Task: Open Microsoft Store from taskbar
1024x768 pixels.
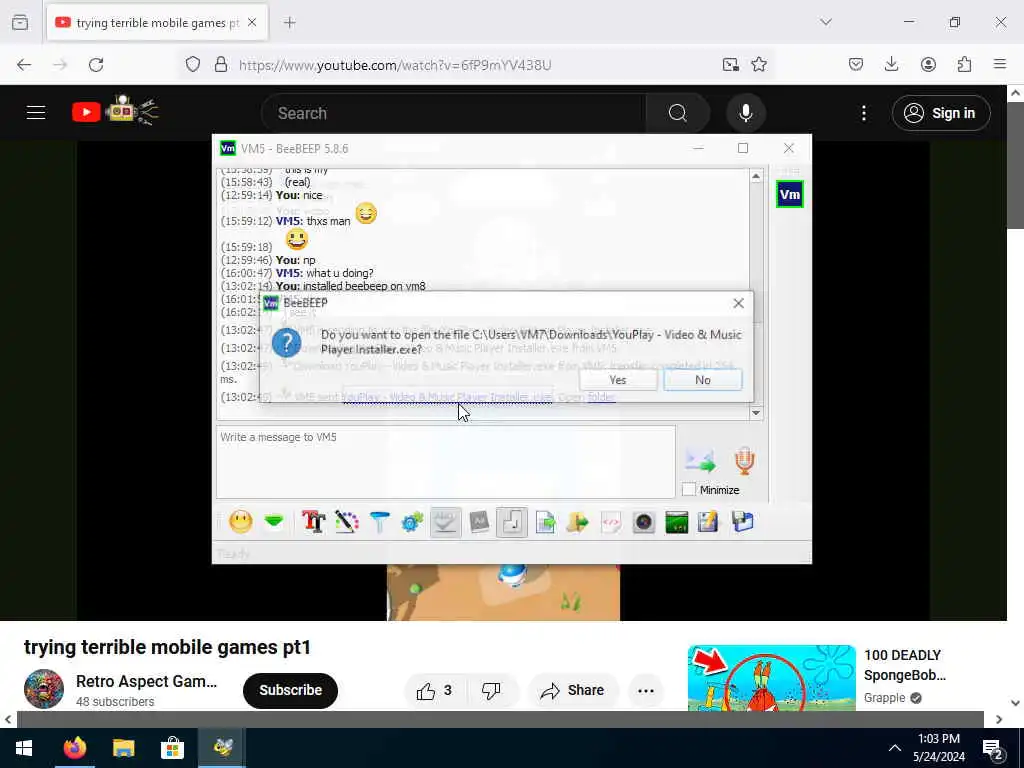Action: tap(172, 748)
